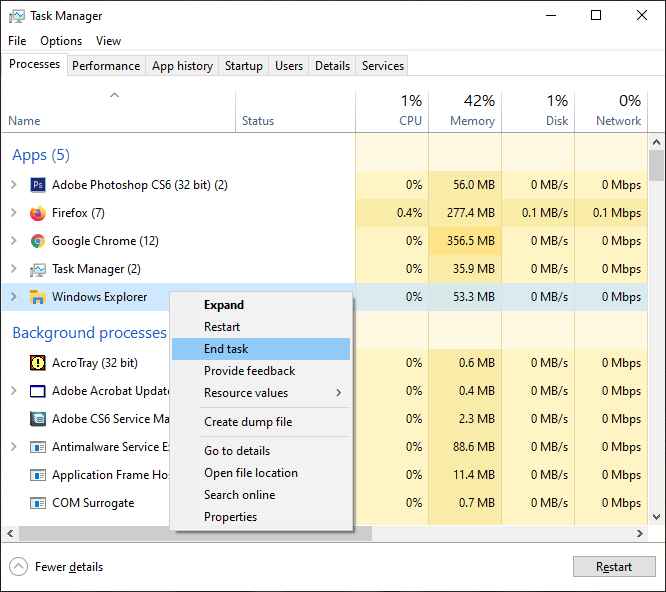
Task: Click the vertical scrollbar up arrow
Action: point(657,142)
